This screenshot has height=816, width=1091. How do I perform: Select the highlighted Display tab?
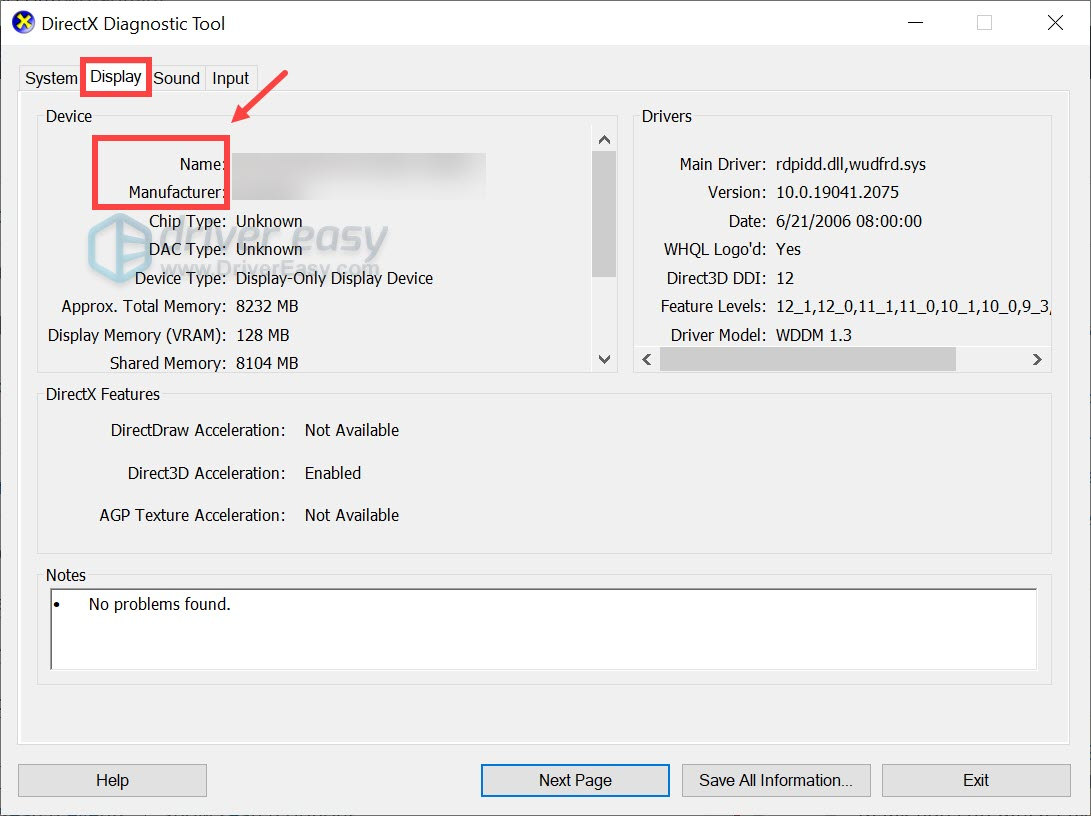click(x=114, y=75)
